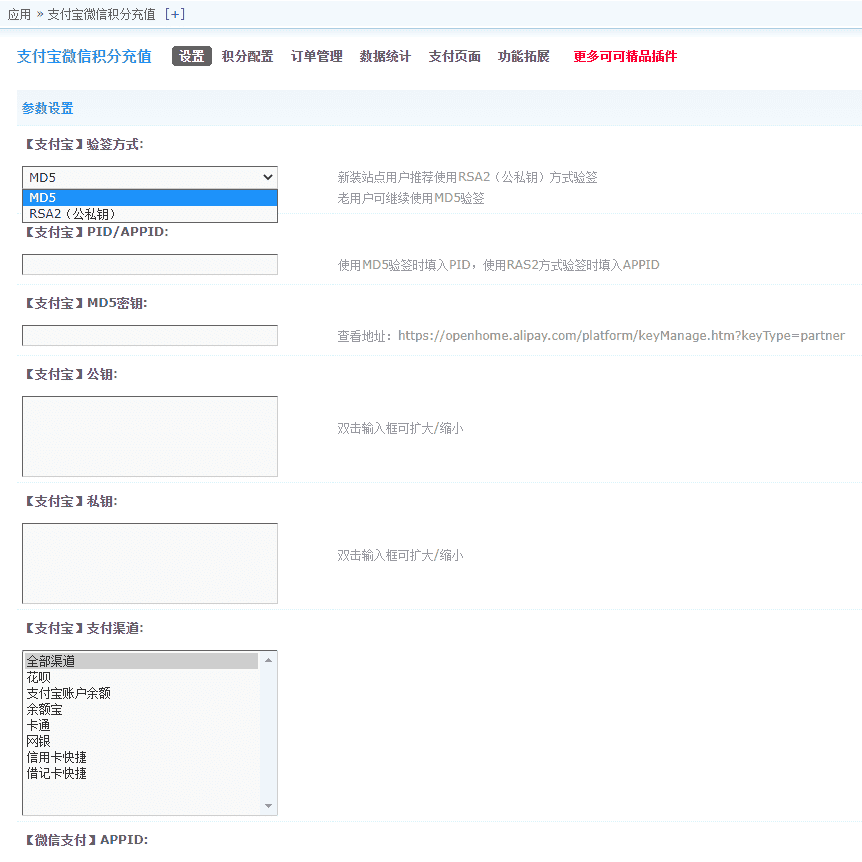Screen dimensions: 862x862
Task: Select 支付宝账户余额 in the channel list
Action: (141, 693)
